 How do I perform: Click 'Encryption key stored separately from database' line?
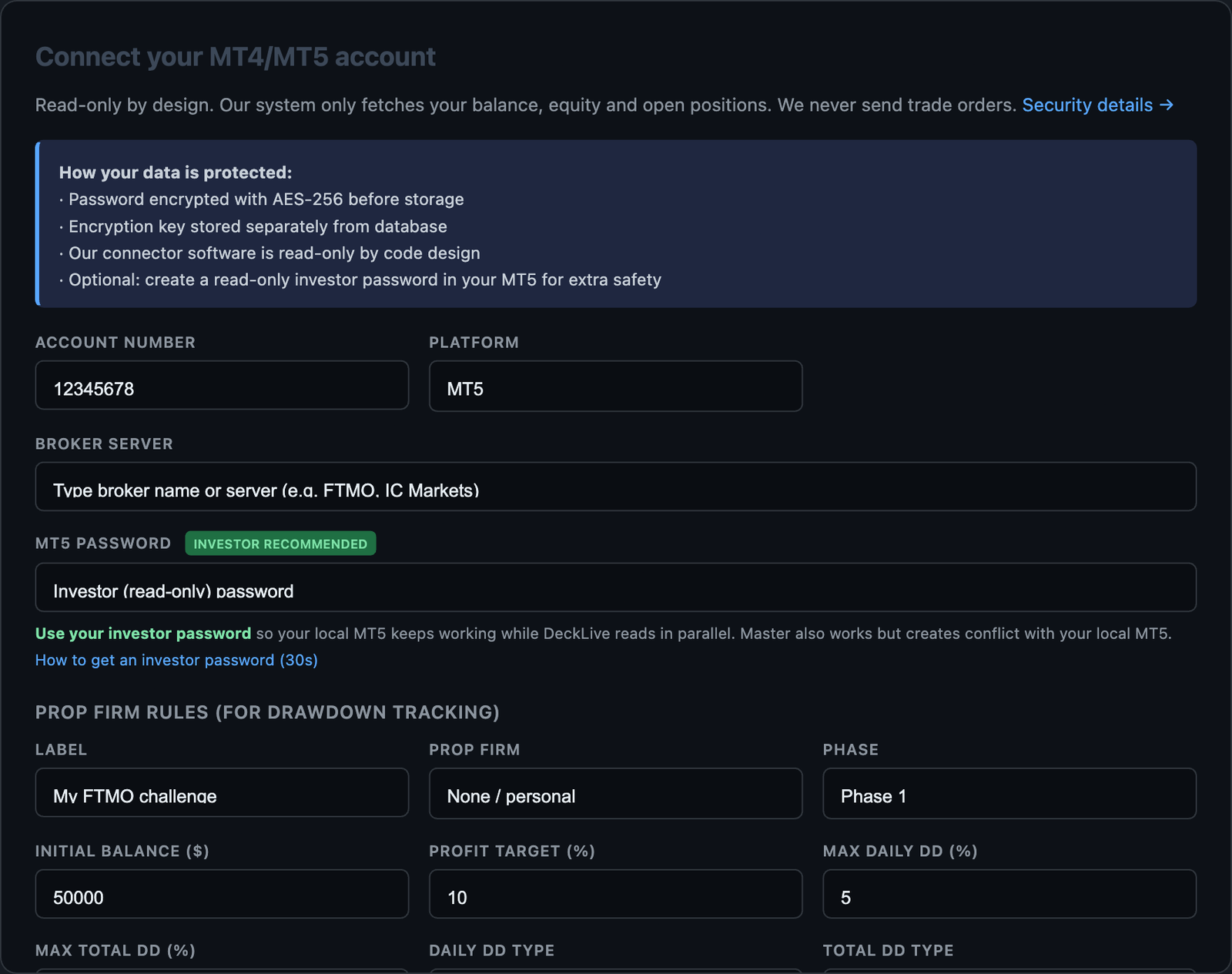click(253, 226)
